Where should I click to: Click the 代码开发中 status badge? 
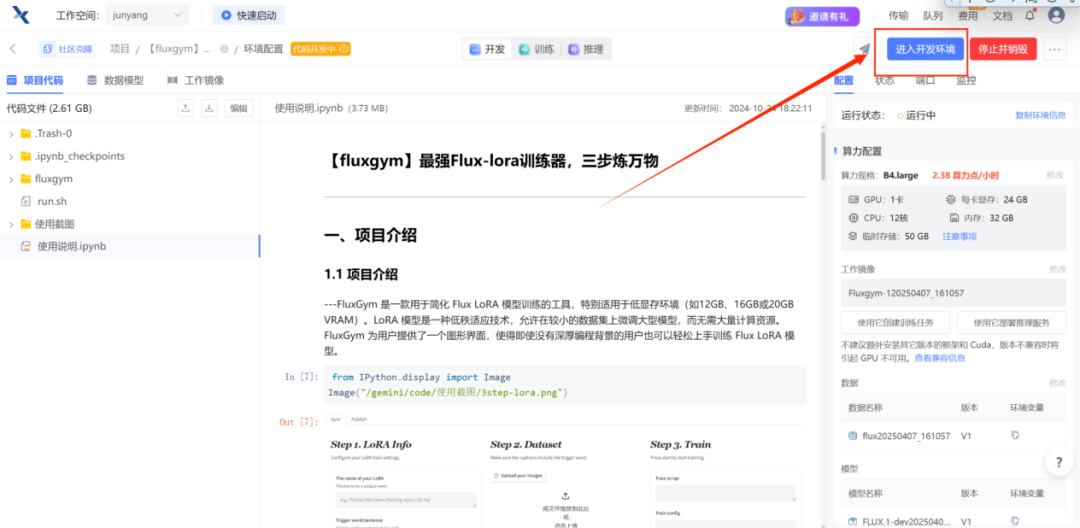[320, 49]
